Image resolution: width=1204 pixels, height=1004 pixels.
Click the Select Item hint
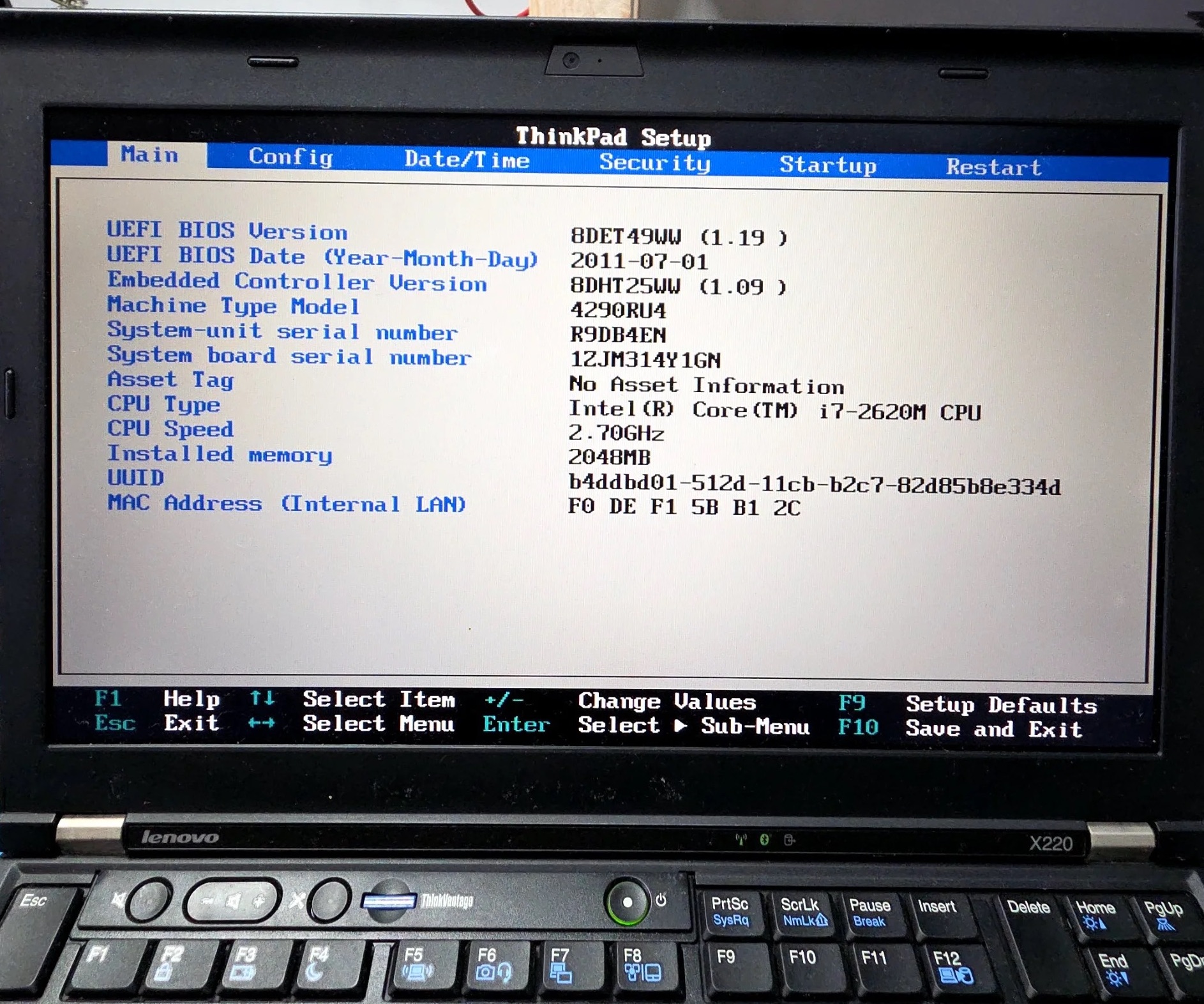coord(379,700)
